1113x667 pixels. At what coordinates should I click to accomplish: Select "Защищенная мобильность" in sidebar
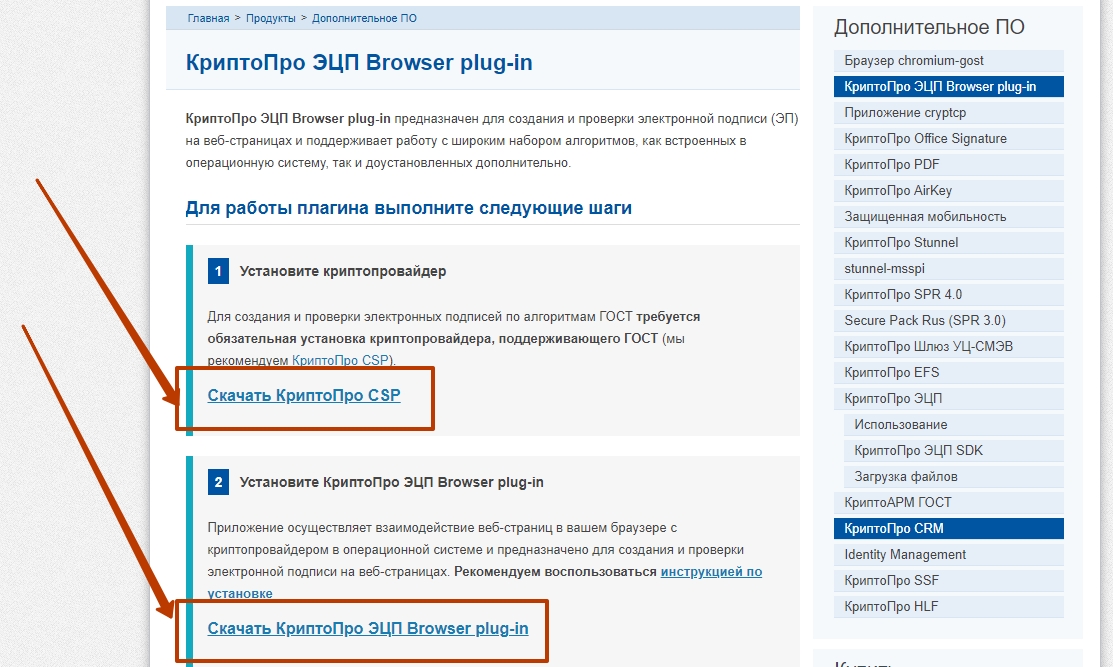pyautogui.click(x=924, y=217)
